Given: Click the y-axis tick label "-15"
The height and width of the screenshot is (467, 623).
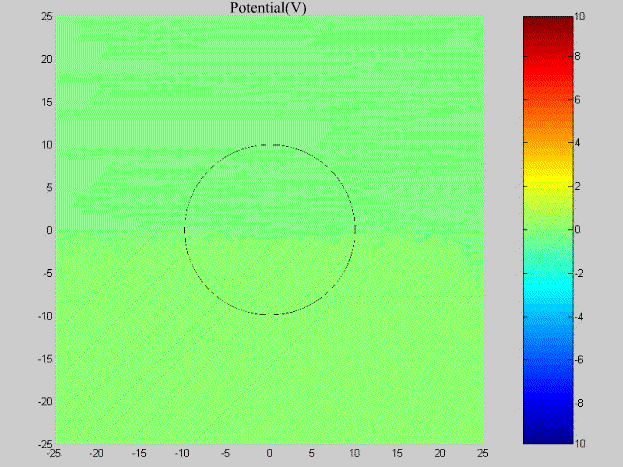Looking at the screenshot, I should [x=45, y=359].
